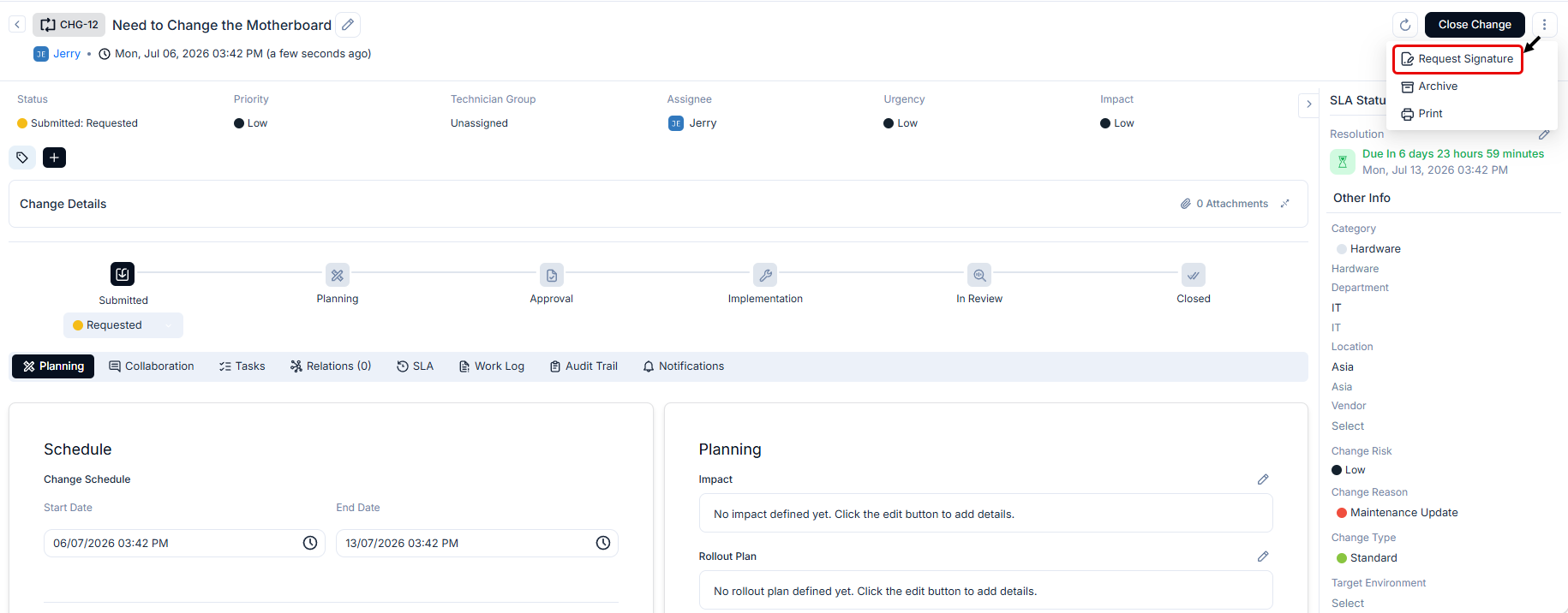This screenshot has height=613, width=1568.
Task: Change the Urgency Low value
Action: pos(901,123)
